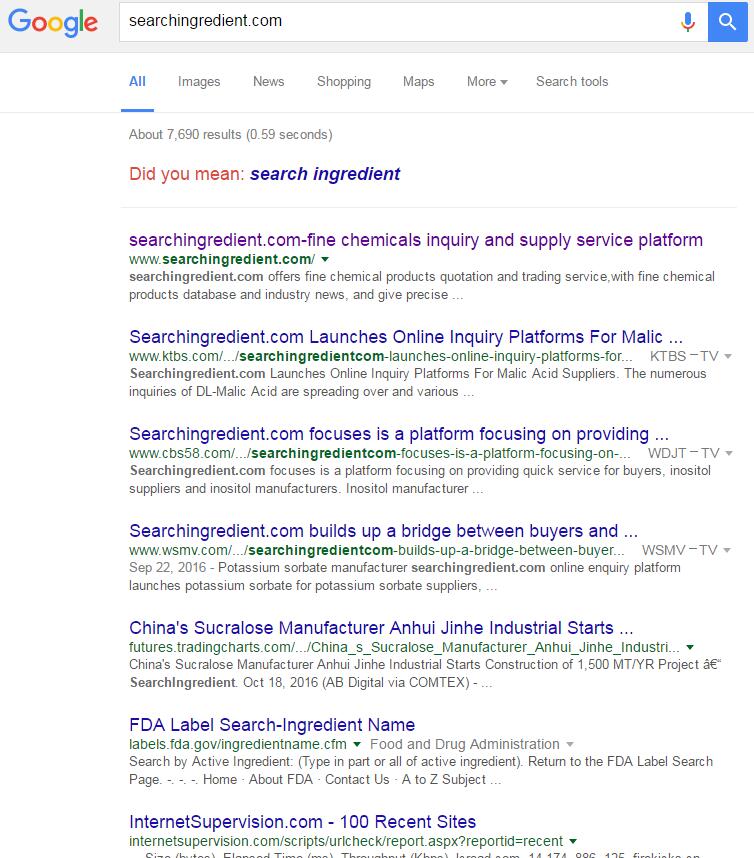Expand green arrow next to labels.fda.gov URL
The image size is (754, 858).
click(x=357, y=744)
